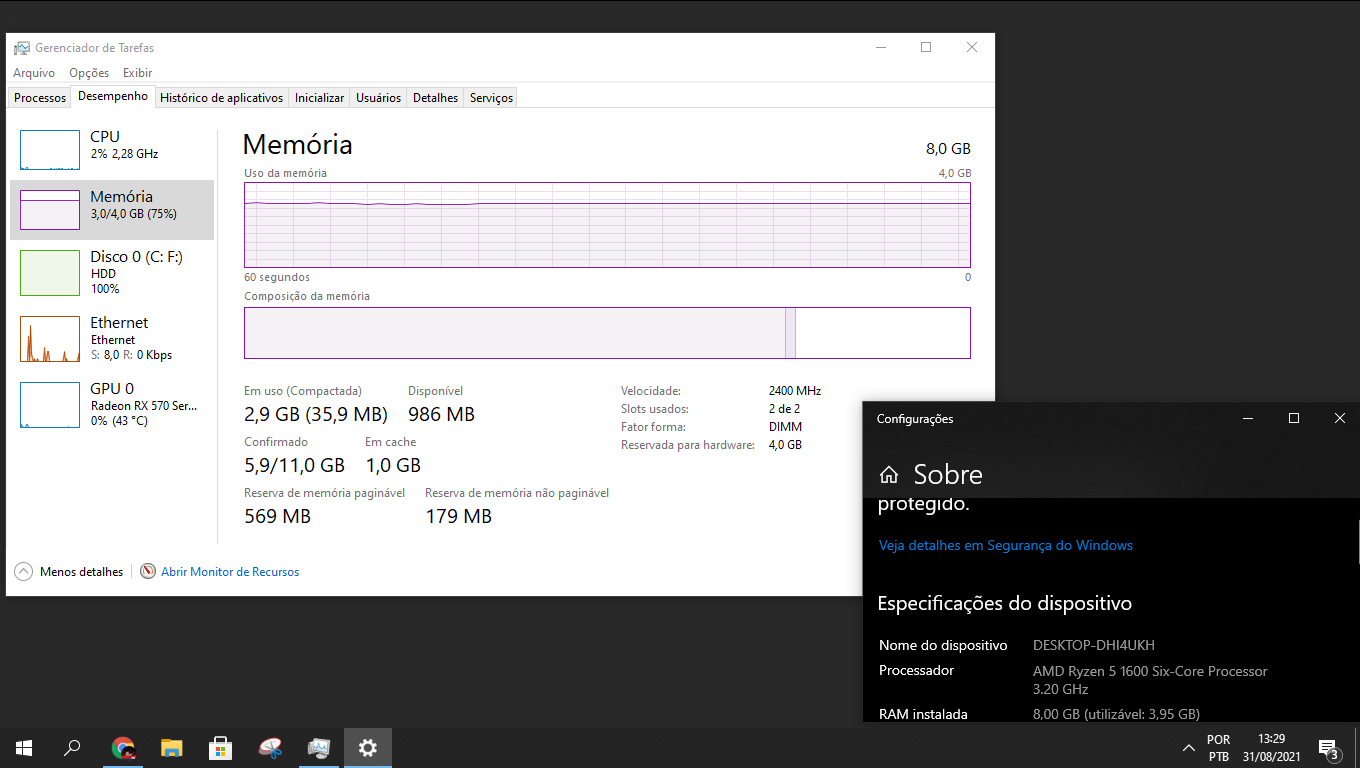Viewport: 1360px width, 768px height.
Task: Open File Explorer from taskbar
Action: [x=172, y=748]
